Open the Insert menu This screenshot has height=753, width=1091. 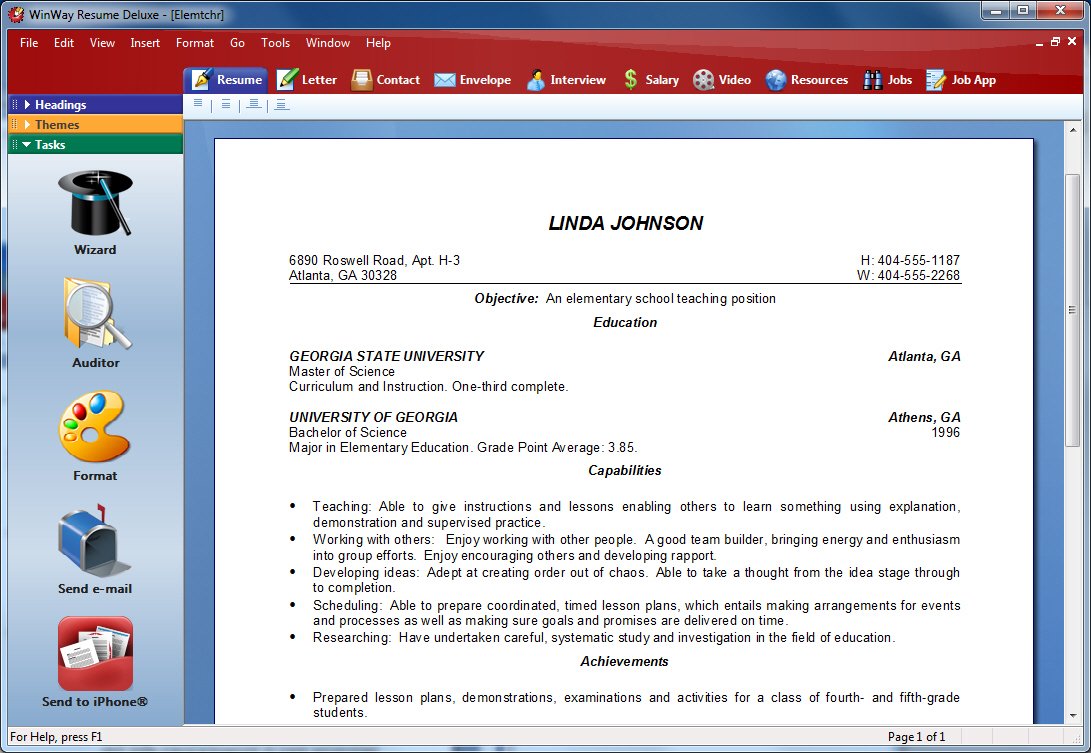[x=145, y=43]
